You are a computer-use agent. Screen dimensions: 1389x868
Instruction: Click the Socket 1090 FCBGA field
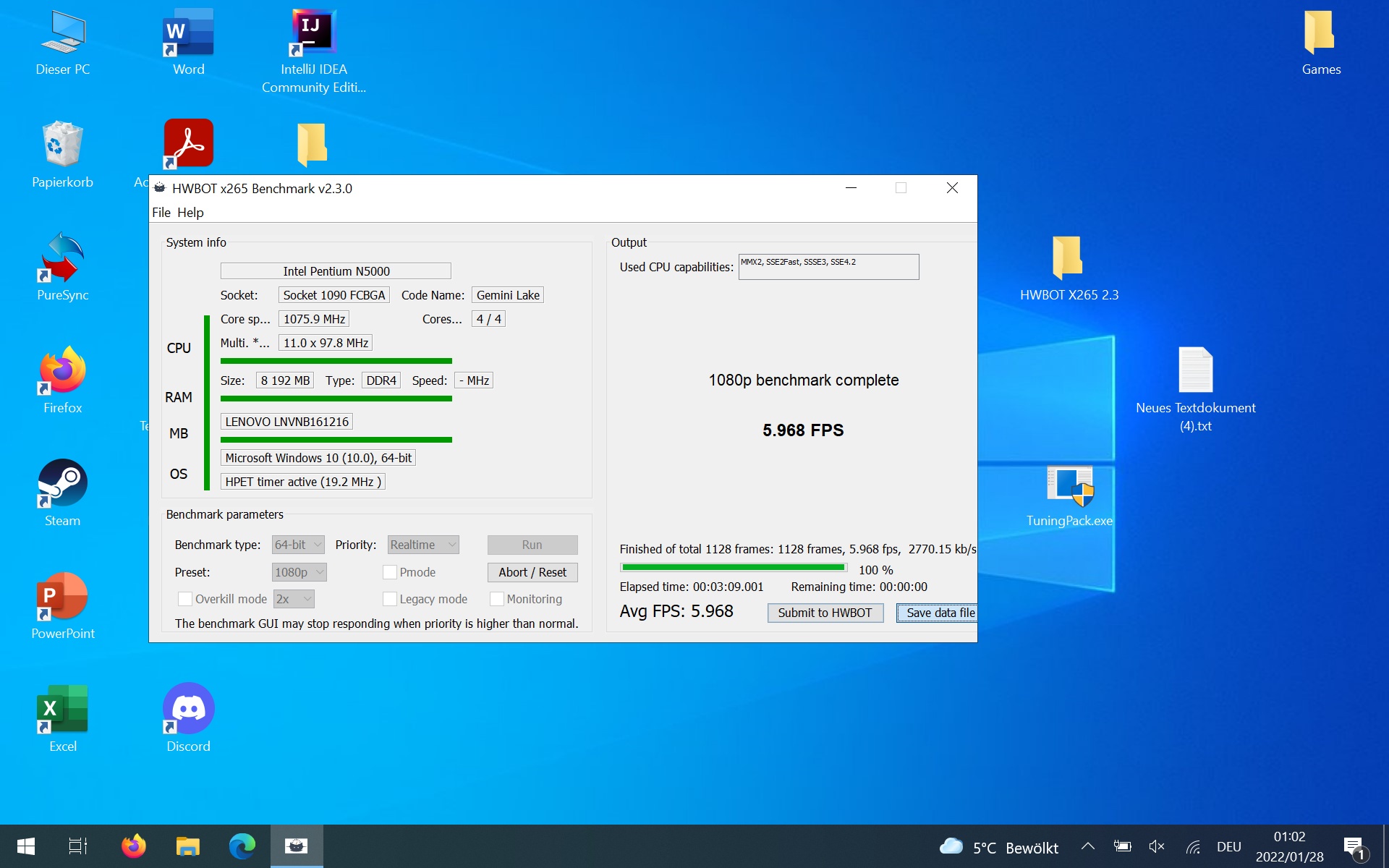click(x=334, y=295)
